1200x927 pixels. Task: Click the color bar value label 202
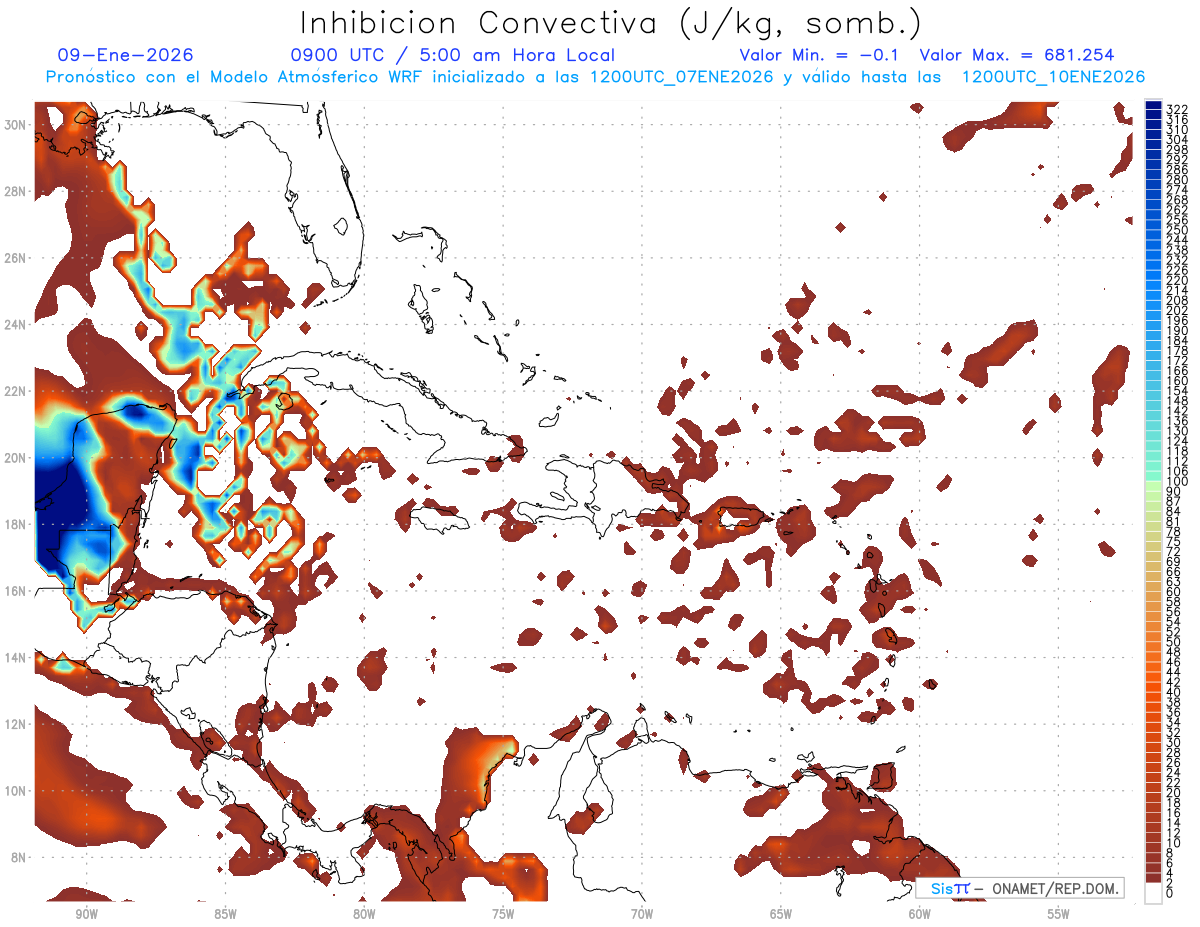click(x=1176, y=311)
